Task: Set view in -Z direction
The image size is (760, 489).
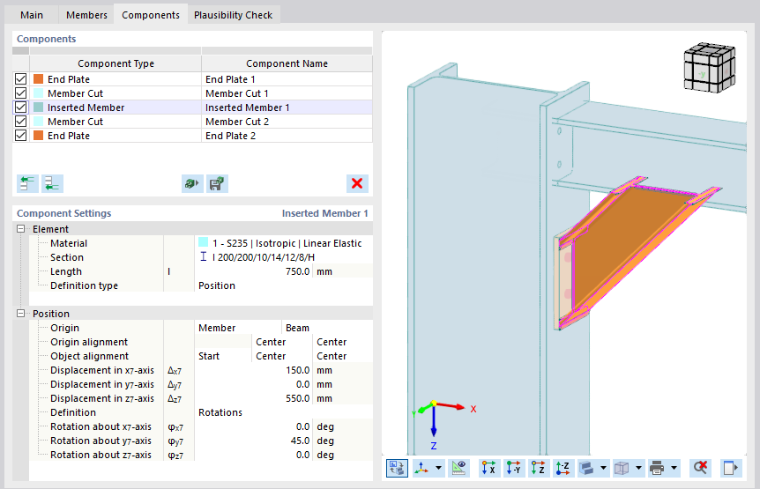Action: click(x=563, y=468)
